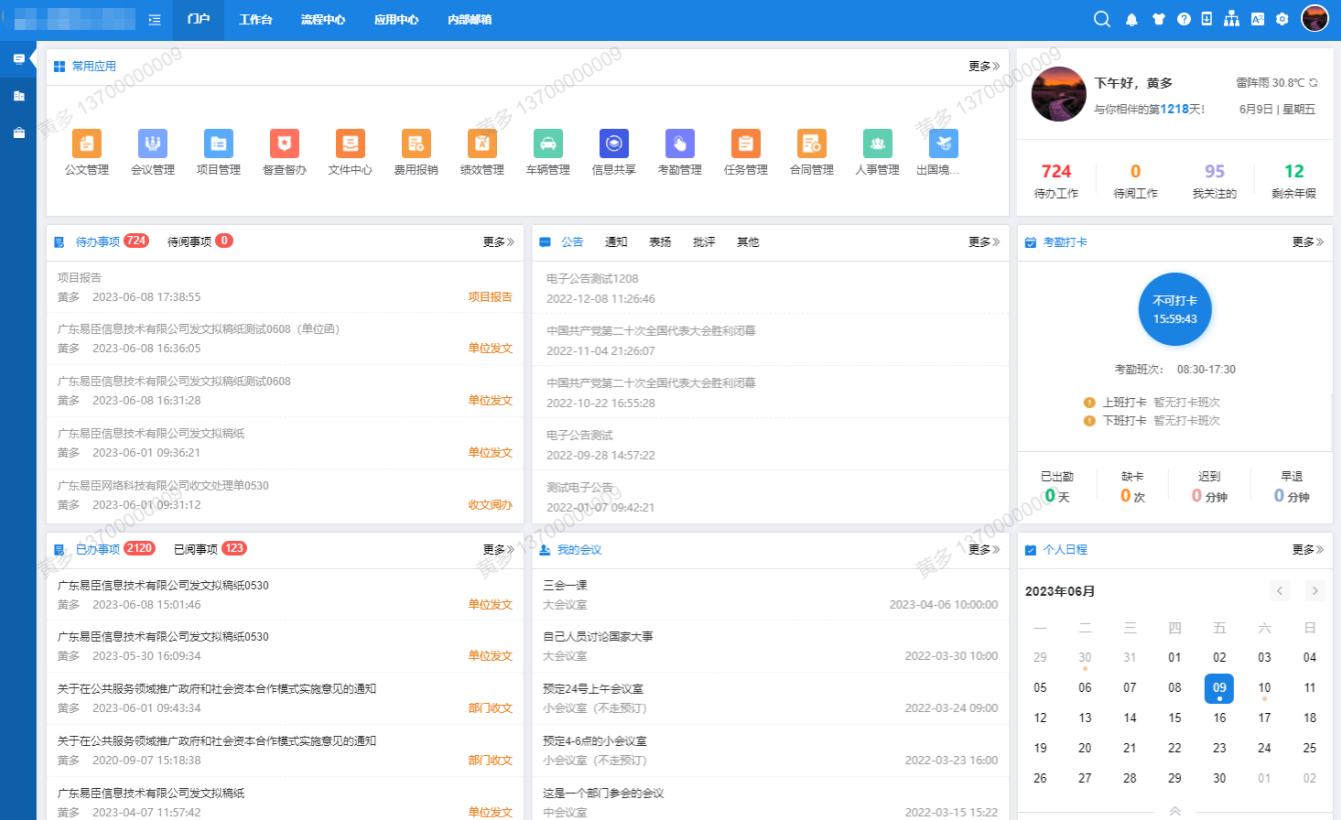Expand 更多 in 常用应用 panel
Screen dimensions: 1341x820
[983, 66]
